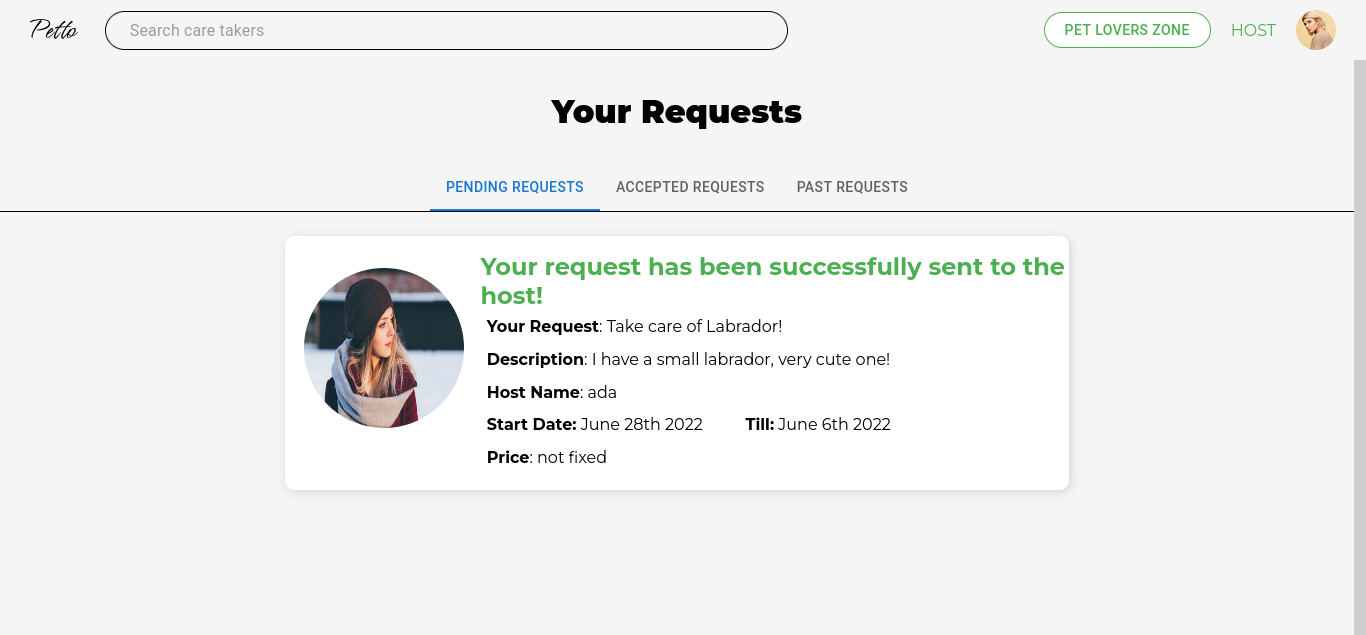Click the Host Name ada line

click(552, 392)
